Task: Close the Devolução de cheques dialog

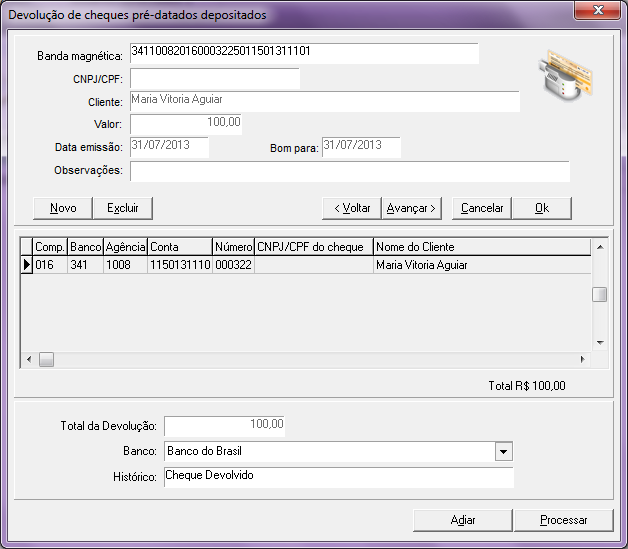Action: click(598, 10)
